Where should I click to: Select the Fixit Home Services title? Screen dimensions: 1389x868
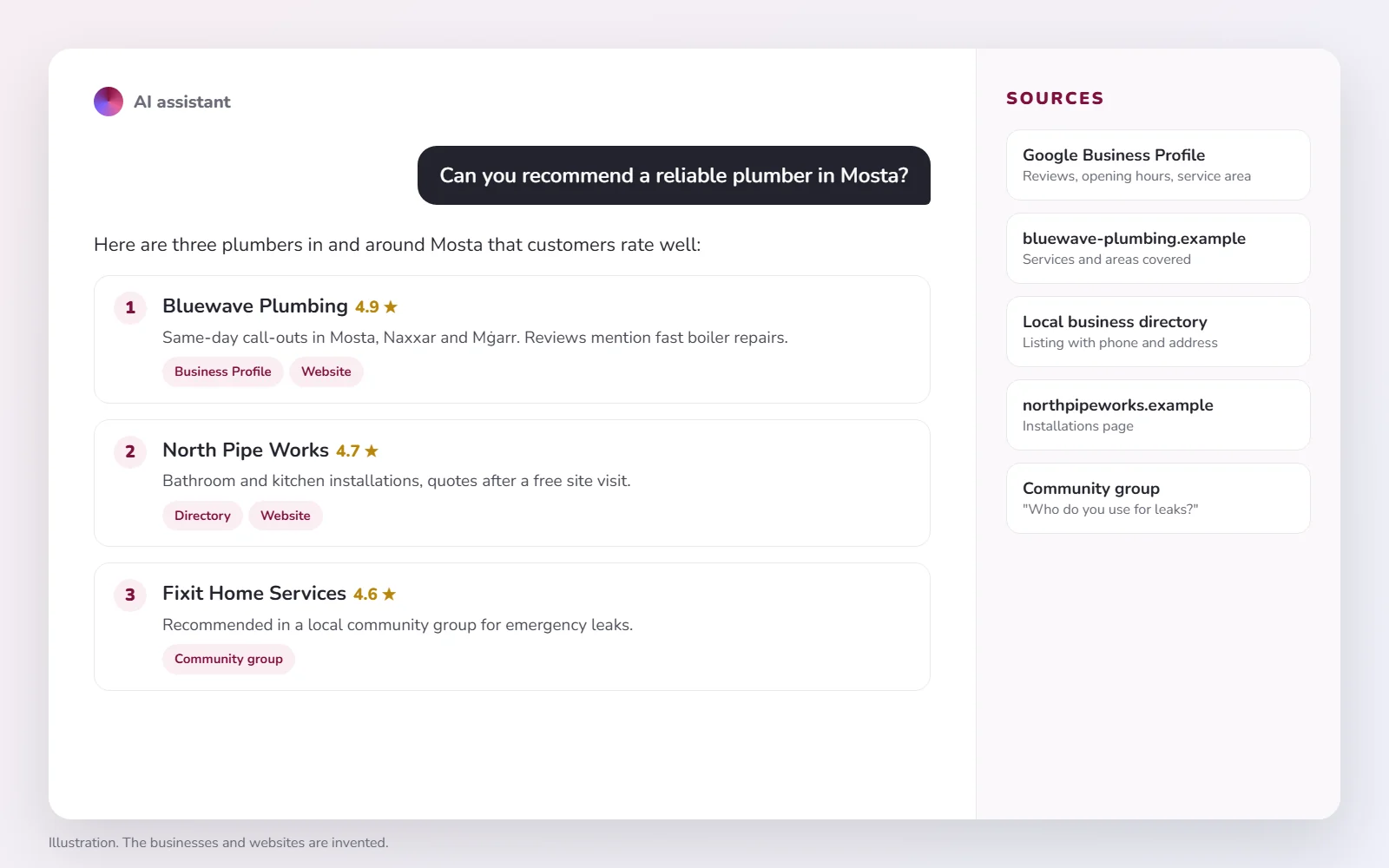tap(254, 594)
